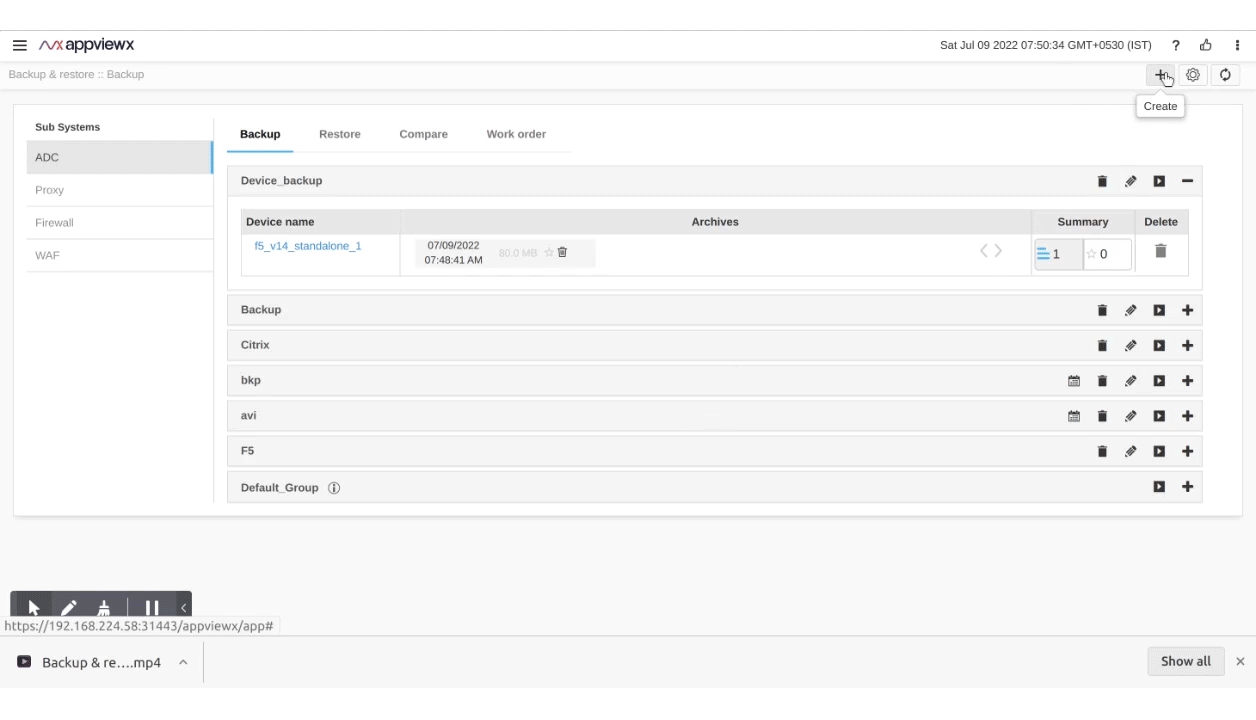Screen dimensions: 1256x720
Task: Open the f5_v14_standalone_1 device link
Action: 308,246
